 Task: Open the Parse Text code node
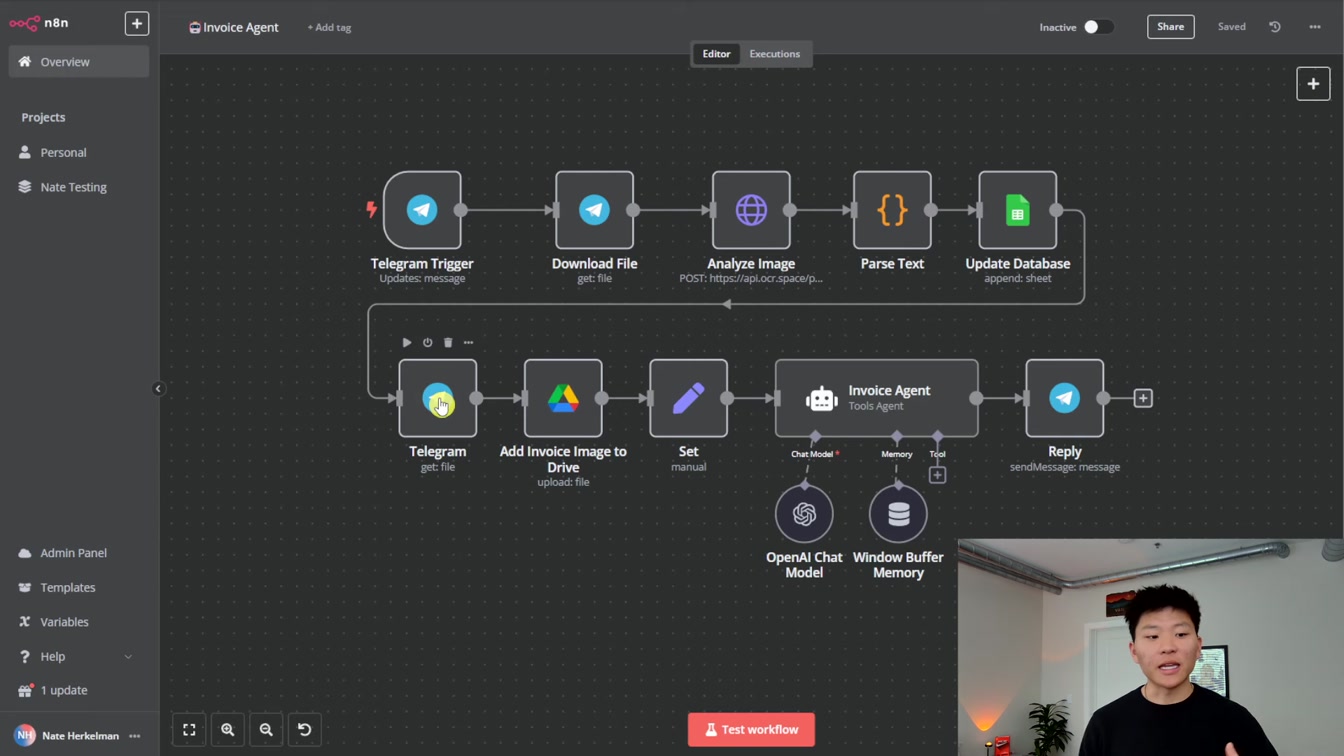[x=892, y=210]
